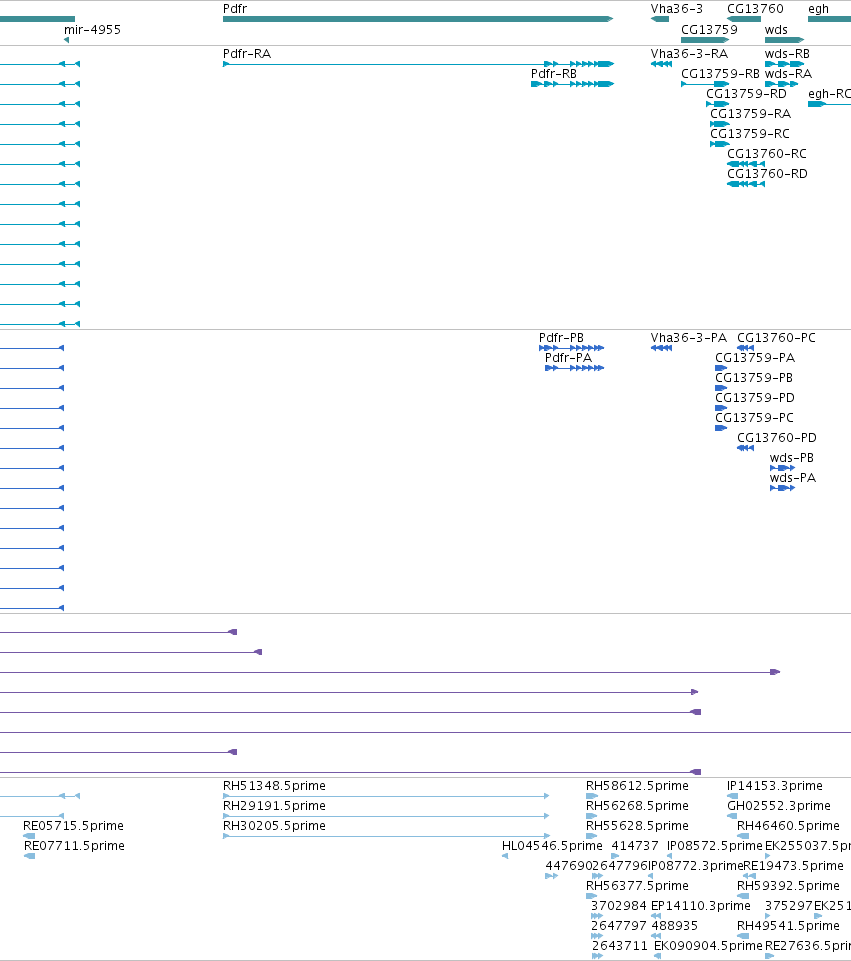Screen dimensions: 851x961
Task: Select the GH02552.3prime EST label
Action: pyautogui.click(x=779, y=806)
